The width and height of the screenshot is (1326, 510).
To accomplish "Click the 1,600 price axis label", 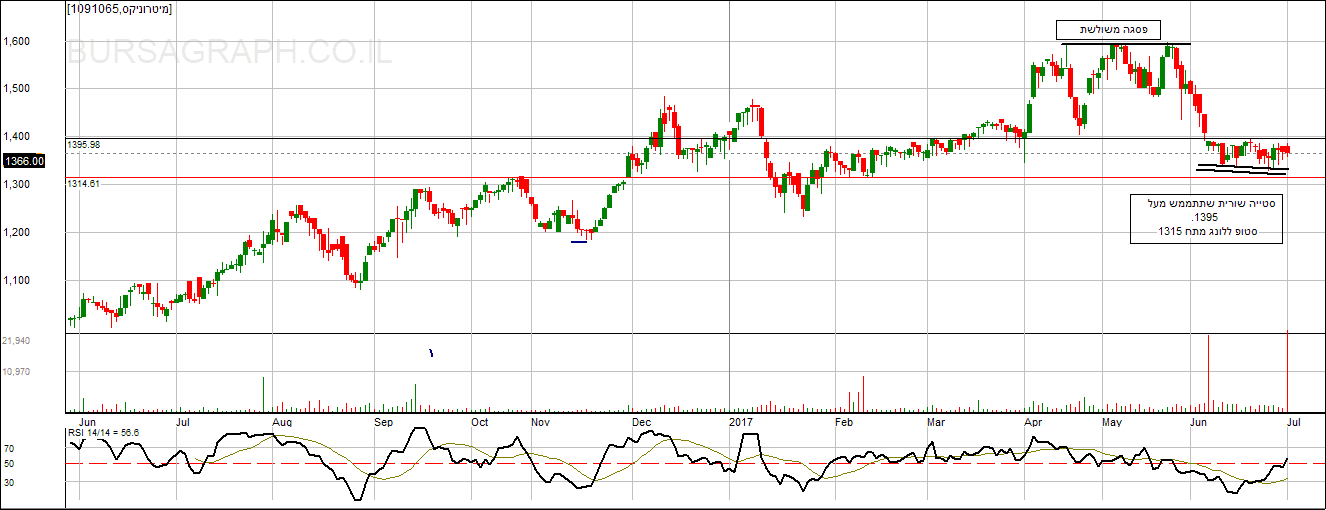I will pos(17,42).
